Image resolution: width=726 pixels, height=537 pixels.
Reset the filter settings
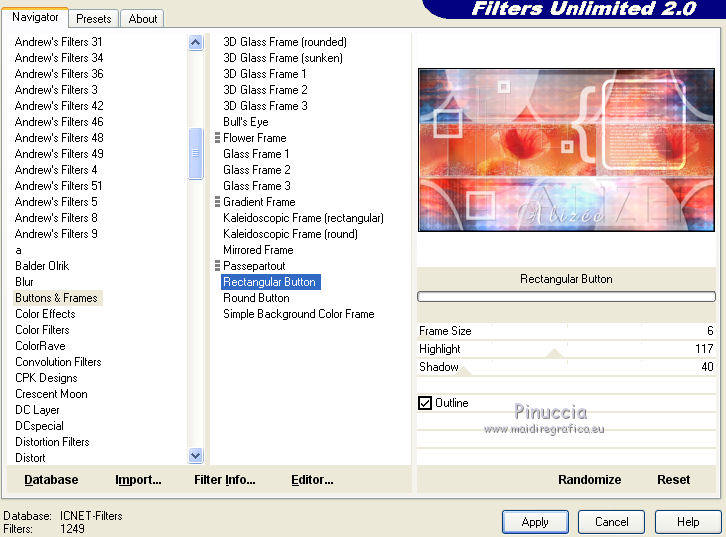(x=673, y=480)
